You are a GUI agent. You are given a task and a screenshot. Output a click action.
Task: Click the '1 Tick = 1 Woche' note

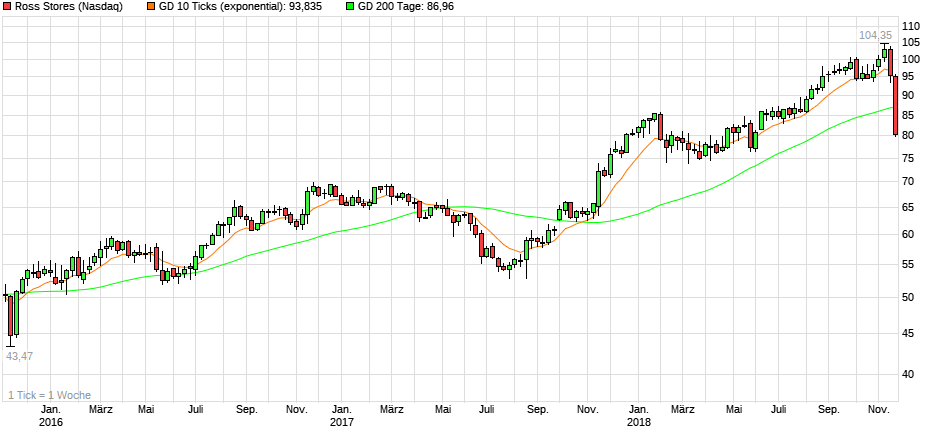coord(48,395)
